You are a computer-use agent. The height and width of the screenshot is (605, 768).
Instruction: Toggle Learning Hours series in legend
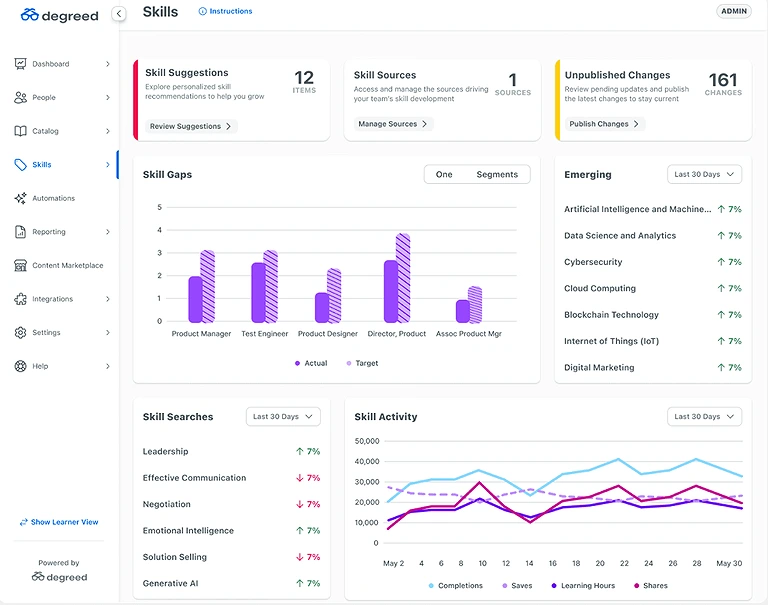click(583, 585)
